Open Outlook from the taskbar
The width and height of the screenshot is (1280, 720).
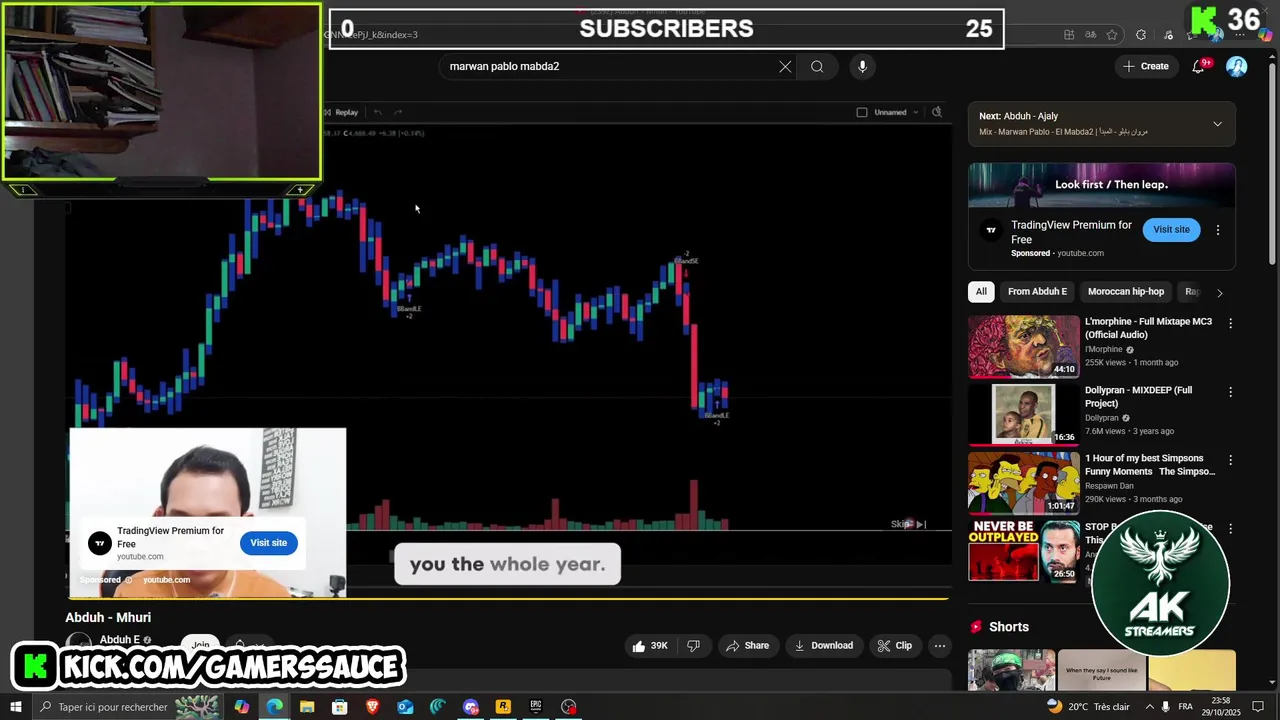click(x=405, y=707)
